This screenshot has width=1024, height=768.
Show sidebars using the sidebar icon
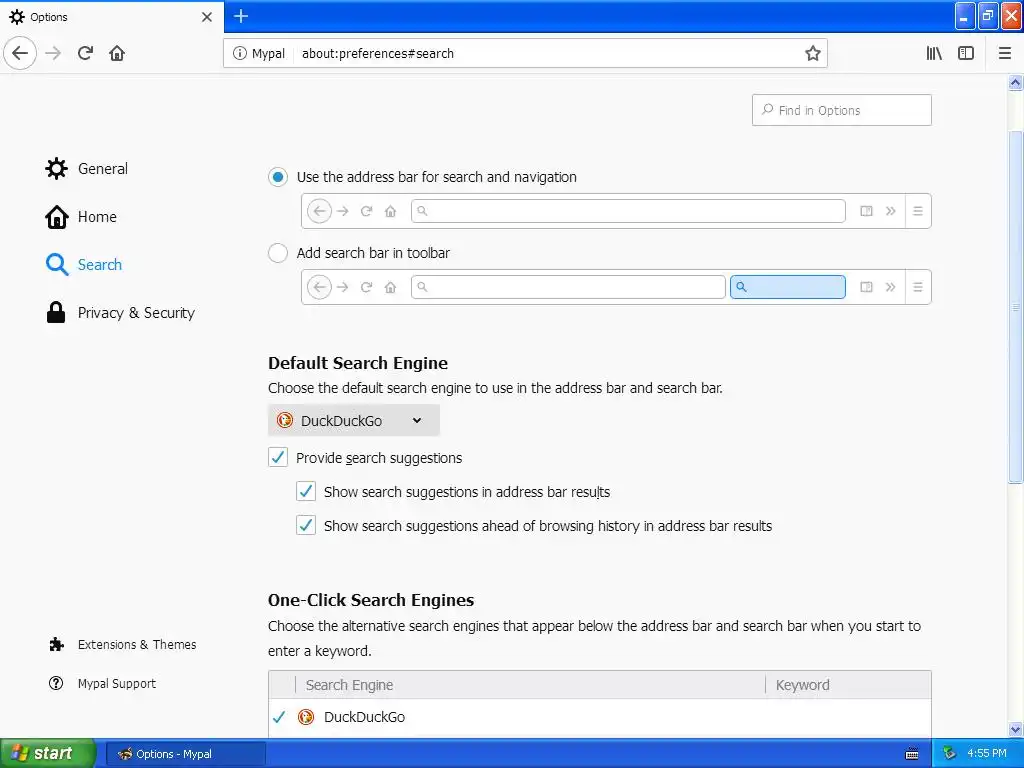click(966, 53)
